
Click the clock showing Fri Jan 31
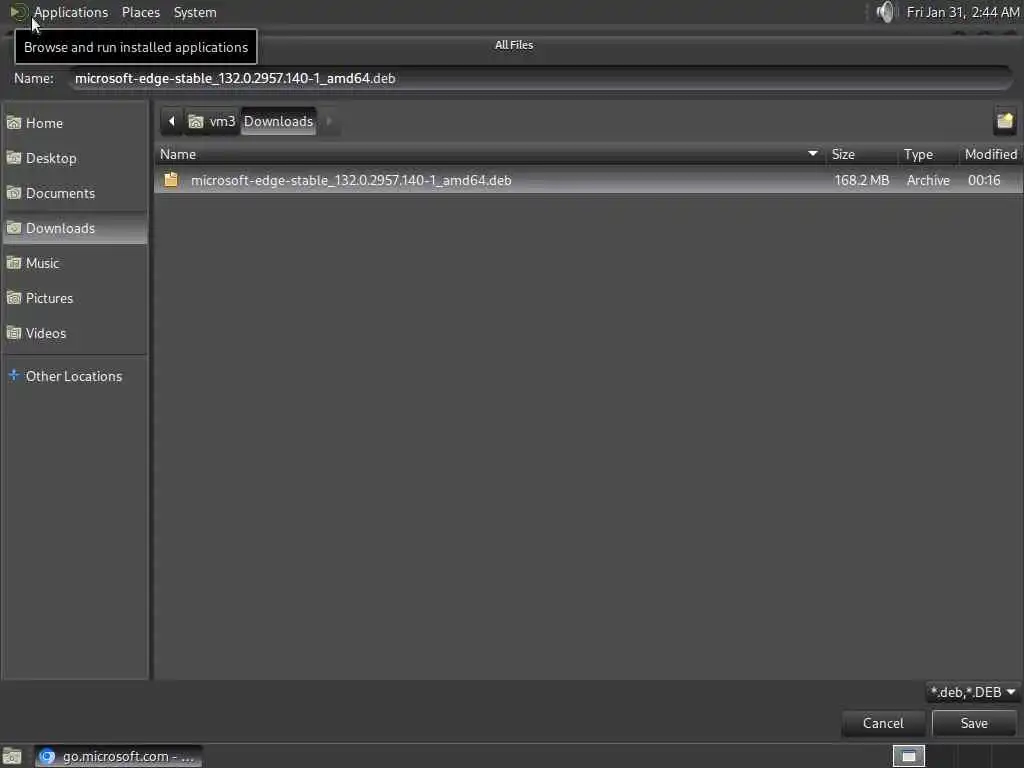click(x=963, y=12)
